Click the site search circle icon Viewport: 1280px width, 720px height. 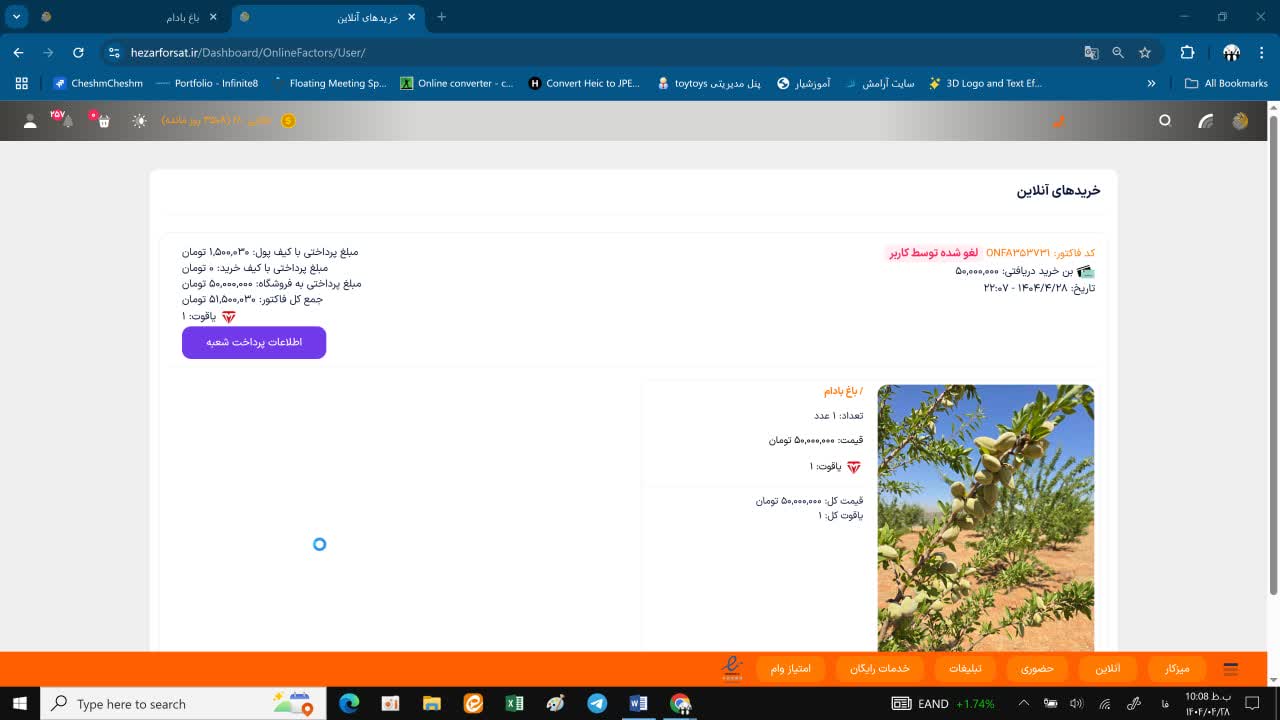click(1165, 121)
